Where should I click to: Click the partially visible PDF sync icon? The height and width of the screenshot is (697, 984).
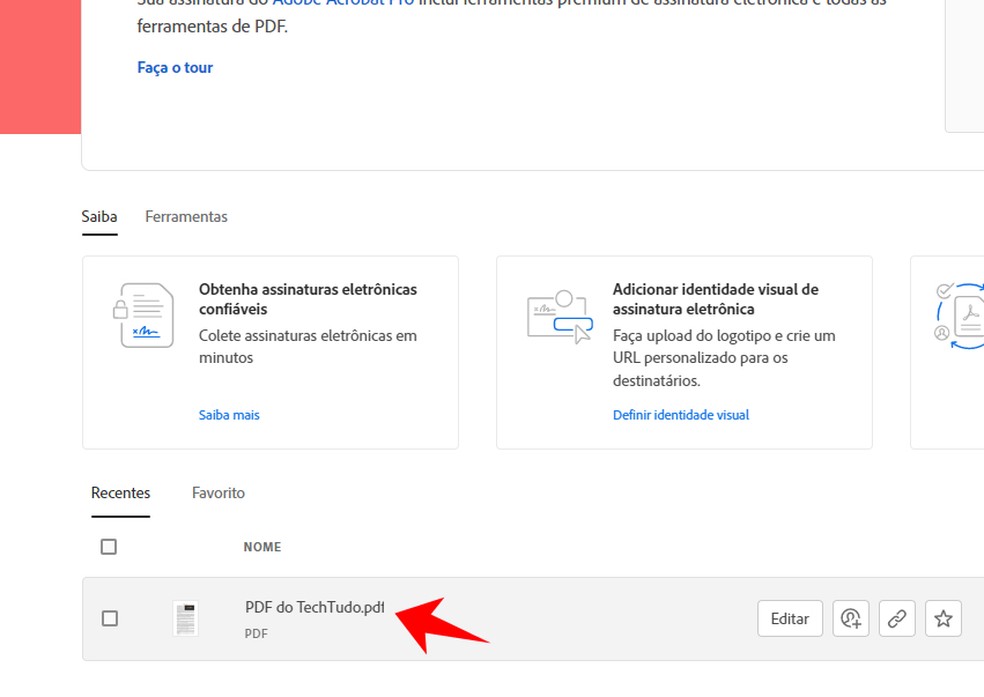pos(958,315)
